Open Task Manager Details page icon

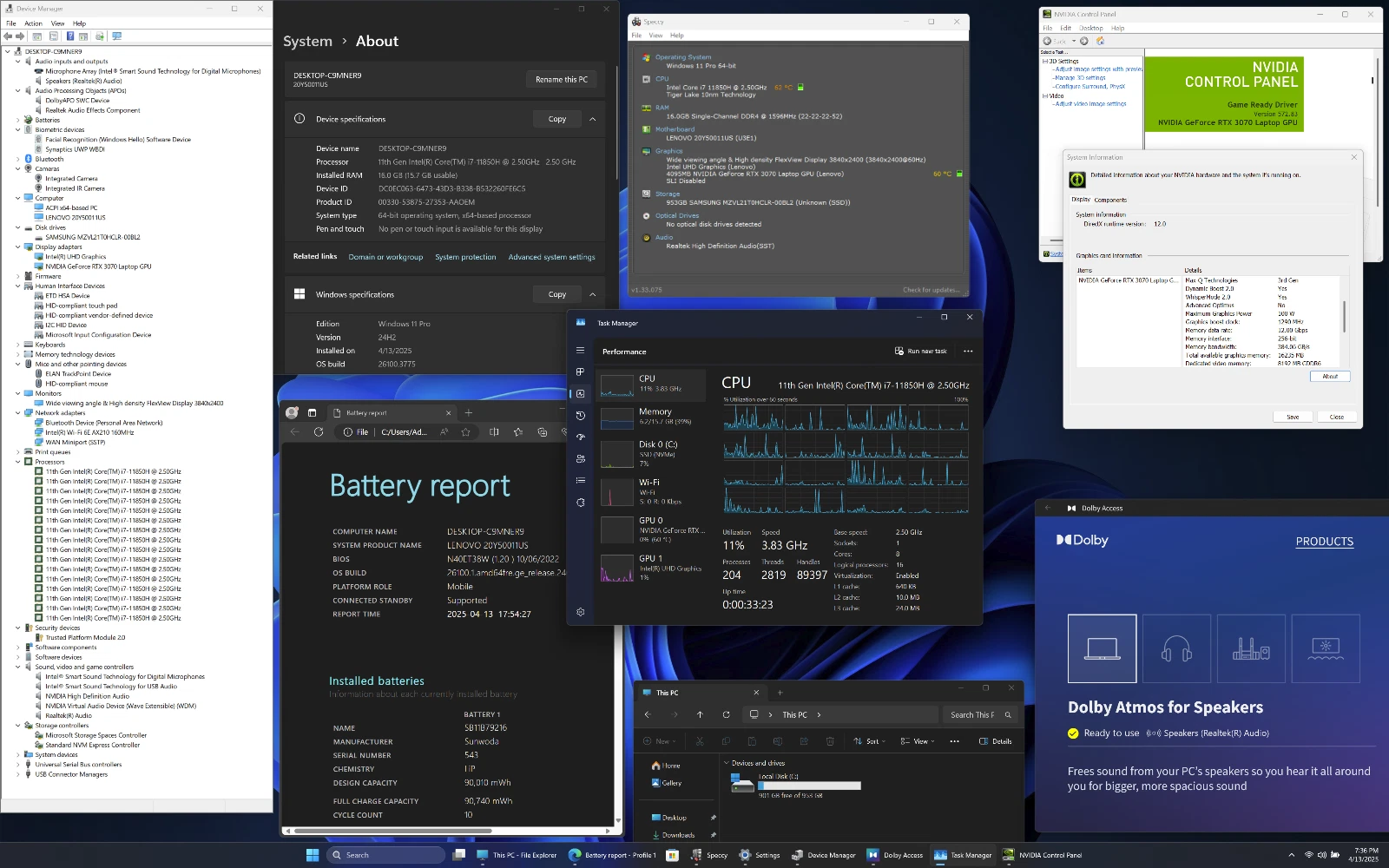click(x=580, y=481)
